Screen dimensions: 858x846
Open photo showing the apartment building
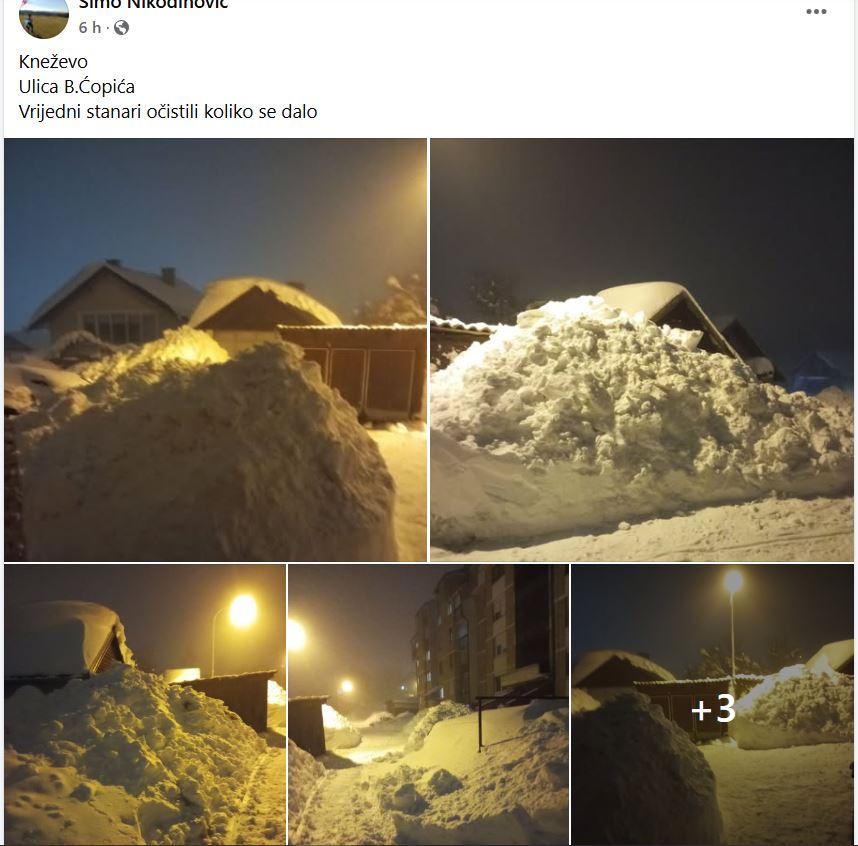[428, 704]
